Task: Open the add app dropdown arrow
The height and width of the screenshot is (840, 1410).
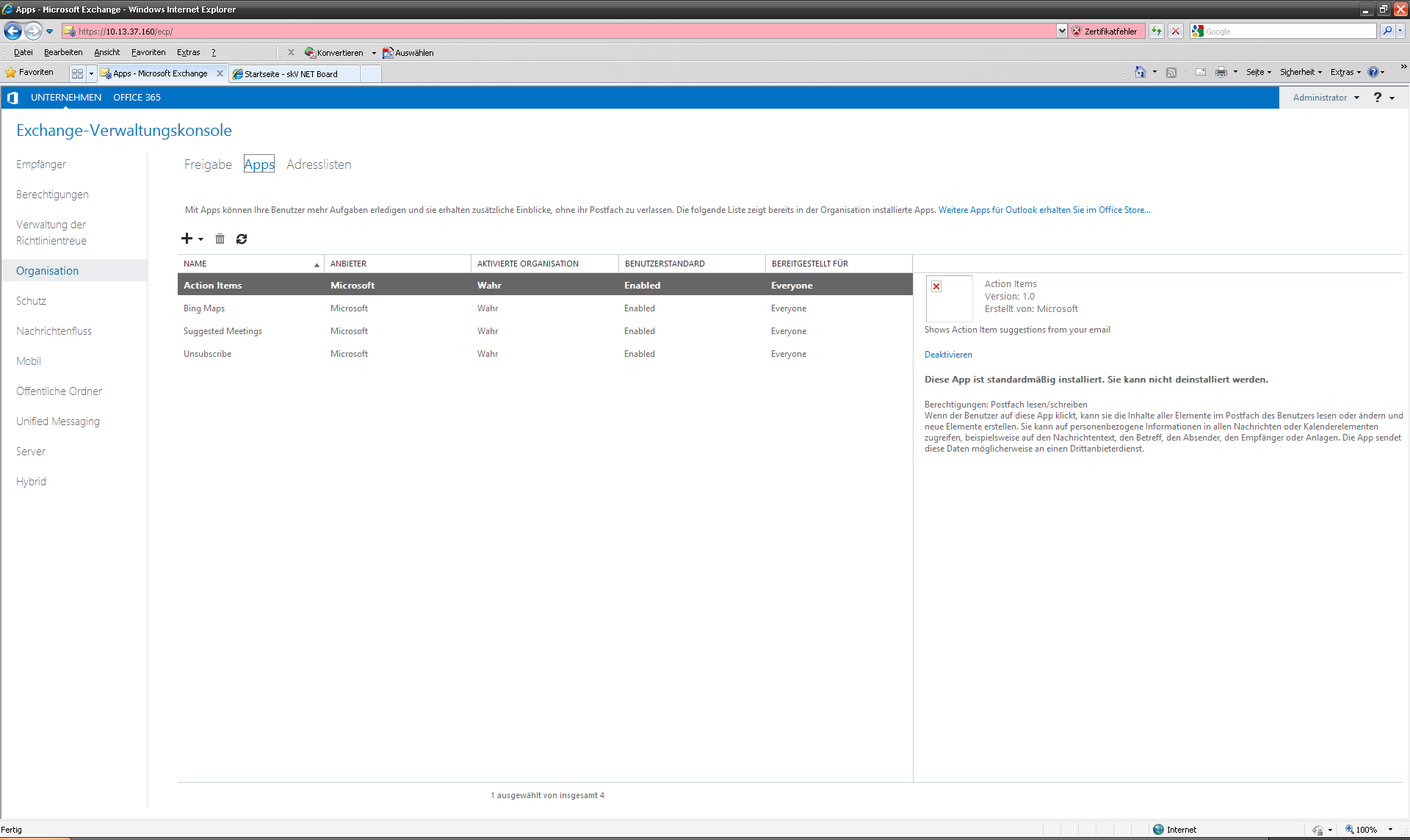Action: coord(200,239)
